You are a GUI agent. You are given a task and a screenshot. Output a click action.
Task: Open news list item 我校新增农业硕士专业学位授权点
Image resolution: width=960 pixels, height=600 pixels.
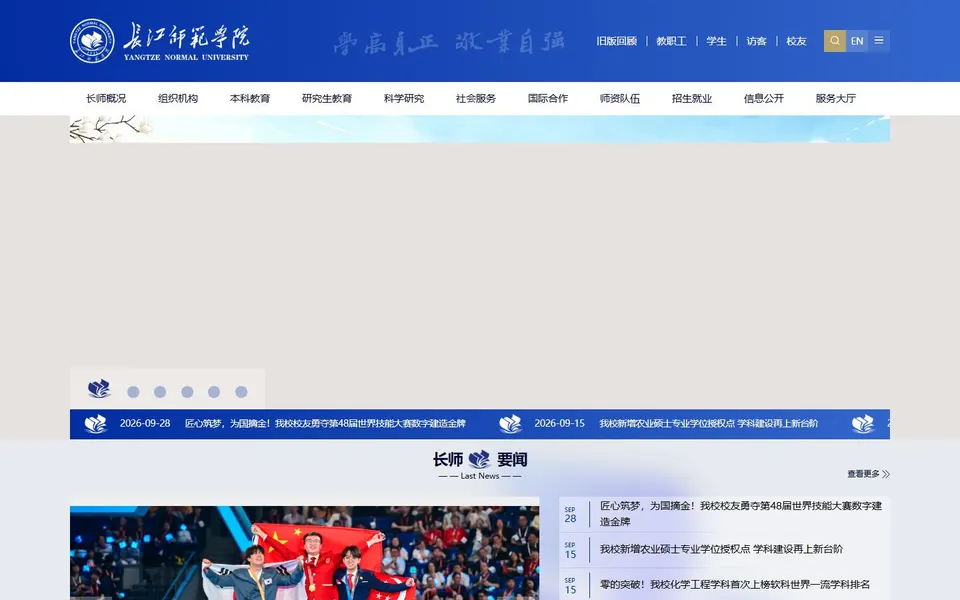click(x=724, y=549)
